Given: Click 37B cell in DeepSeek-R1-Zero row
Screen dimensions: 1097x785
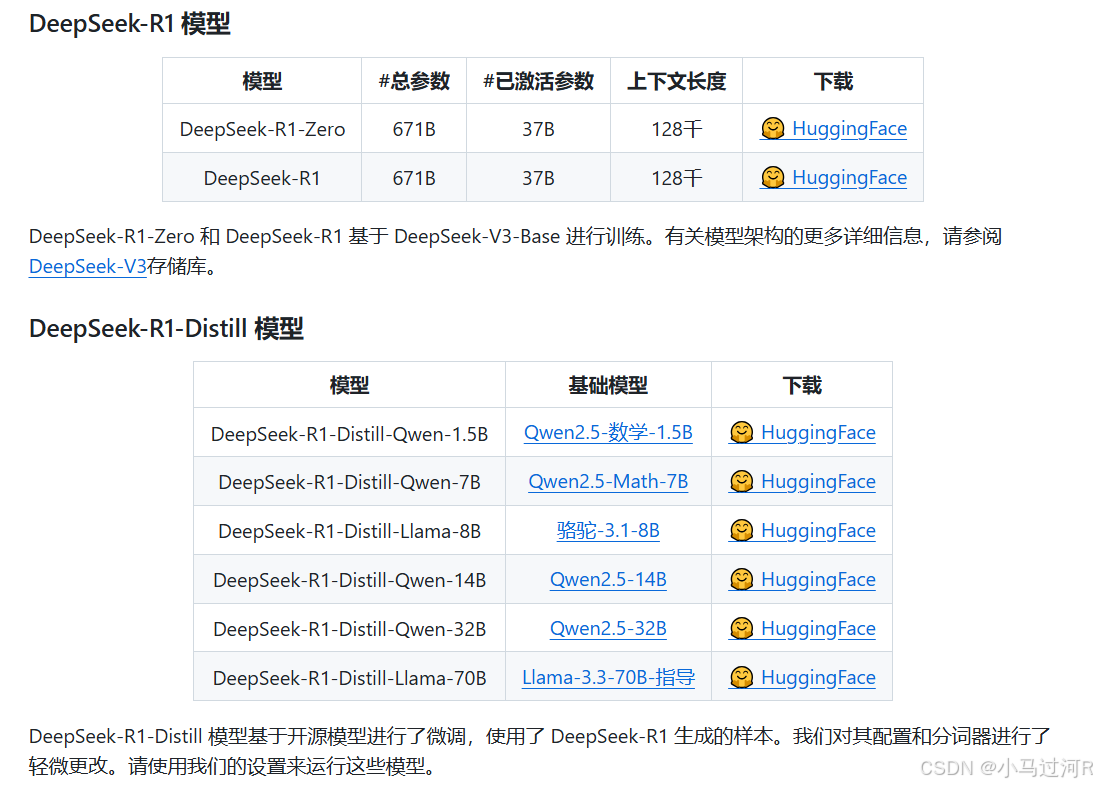Looking at the screenshot, I should point(539,129).
